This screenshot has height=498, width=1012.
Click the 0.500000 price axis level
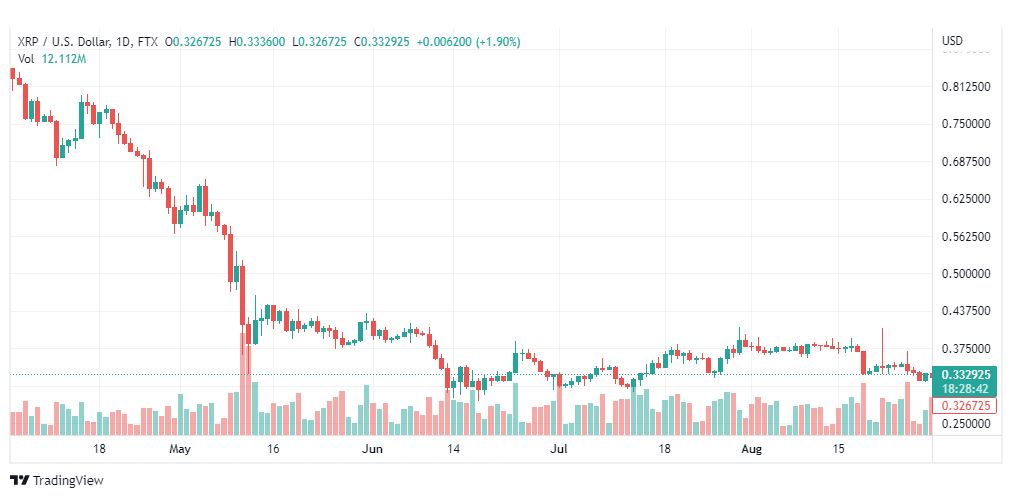[x=966, y=274]
